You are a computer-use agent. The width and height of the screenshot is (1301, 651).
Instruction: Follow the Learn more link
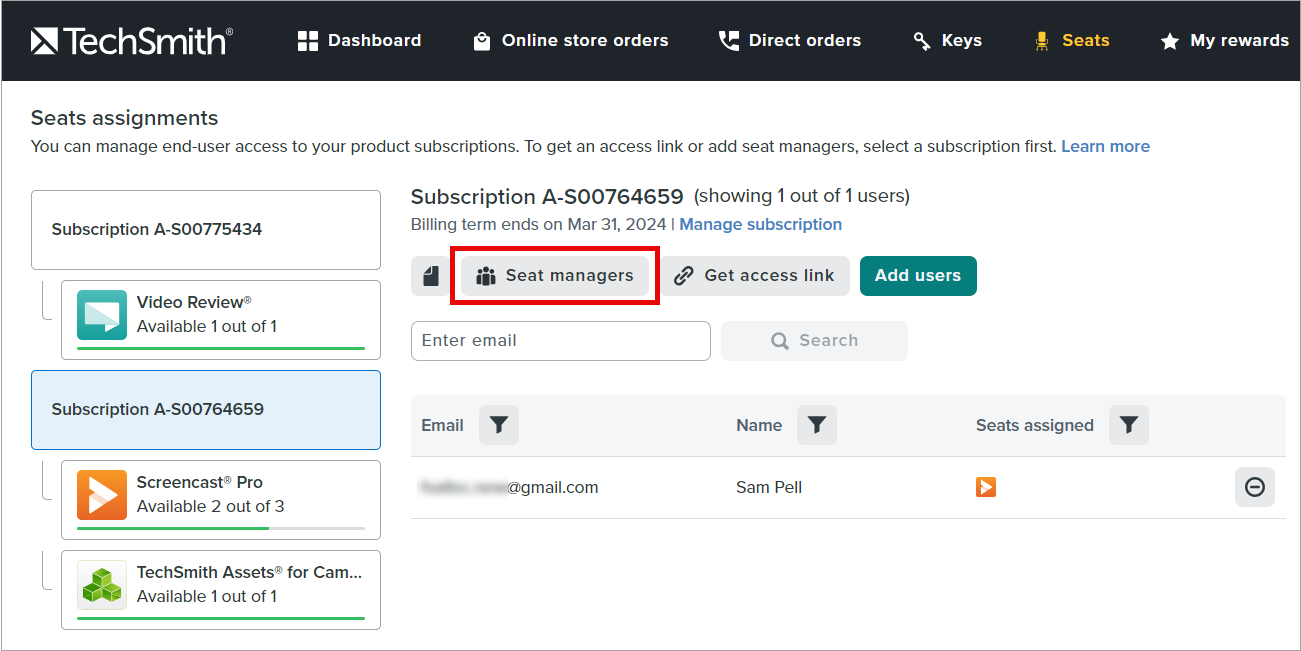point(1105,146)
